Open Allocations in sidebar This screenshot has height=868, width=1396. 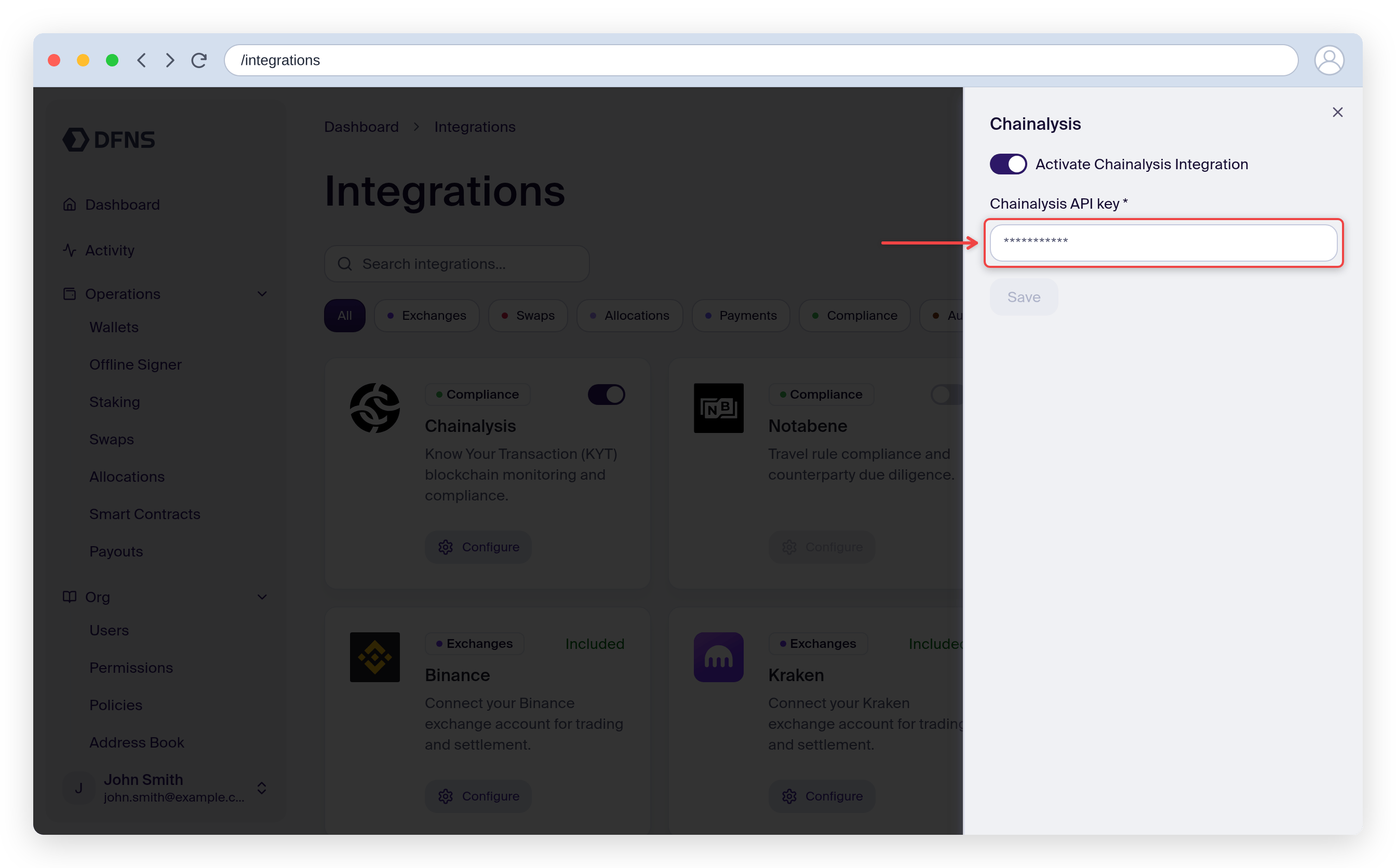pos(127,477)
